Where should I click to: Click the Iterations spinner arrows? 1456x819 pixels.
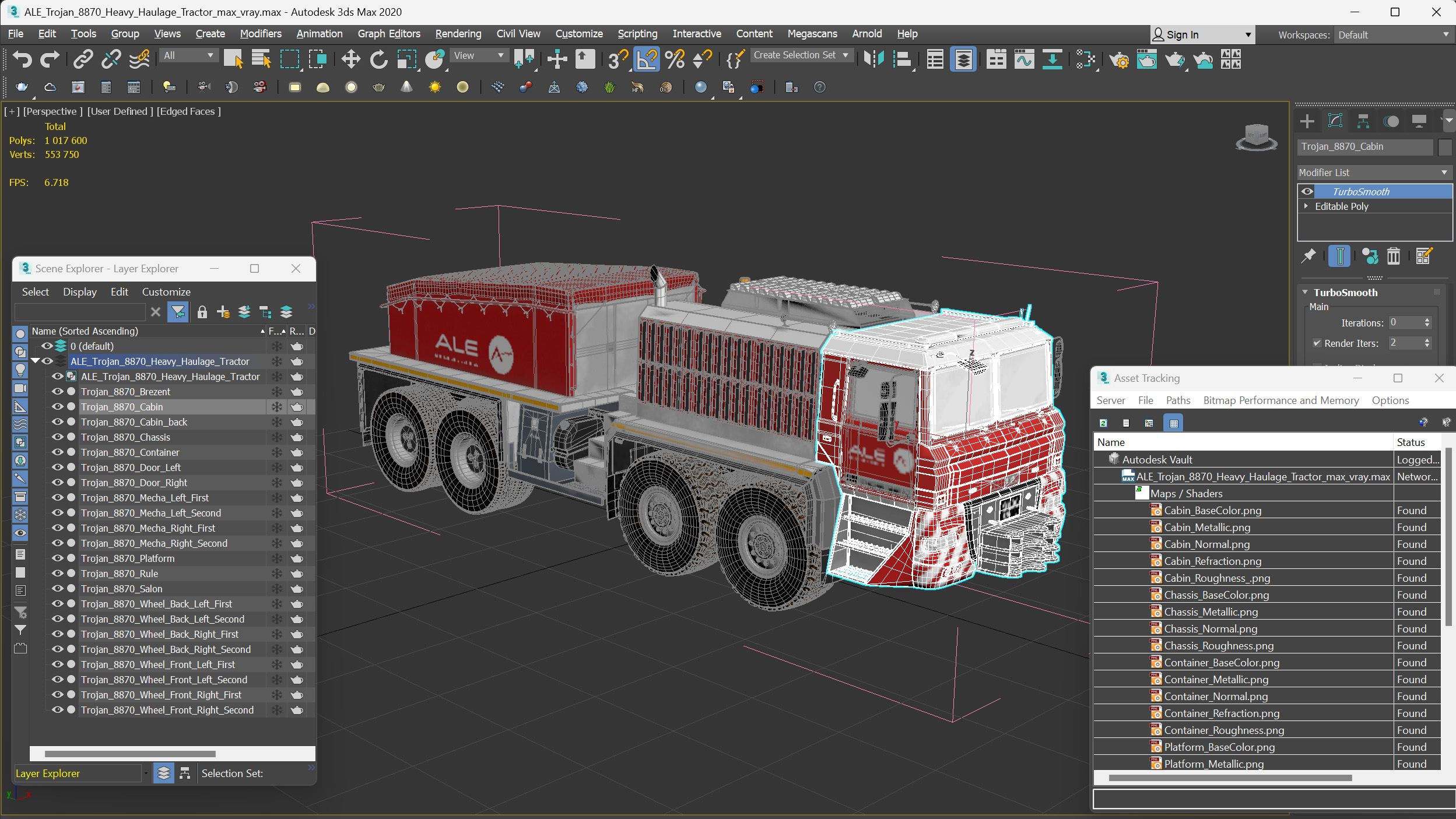point(1427,323)
